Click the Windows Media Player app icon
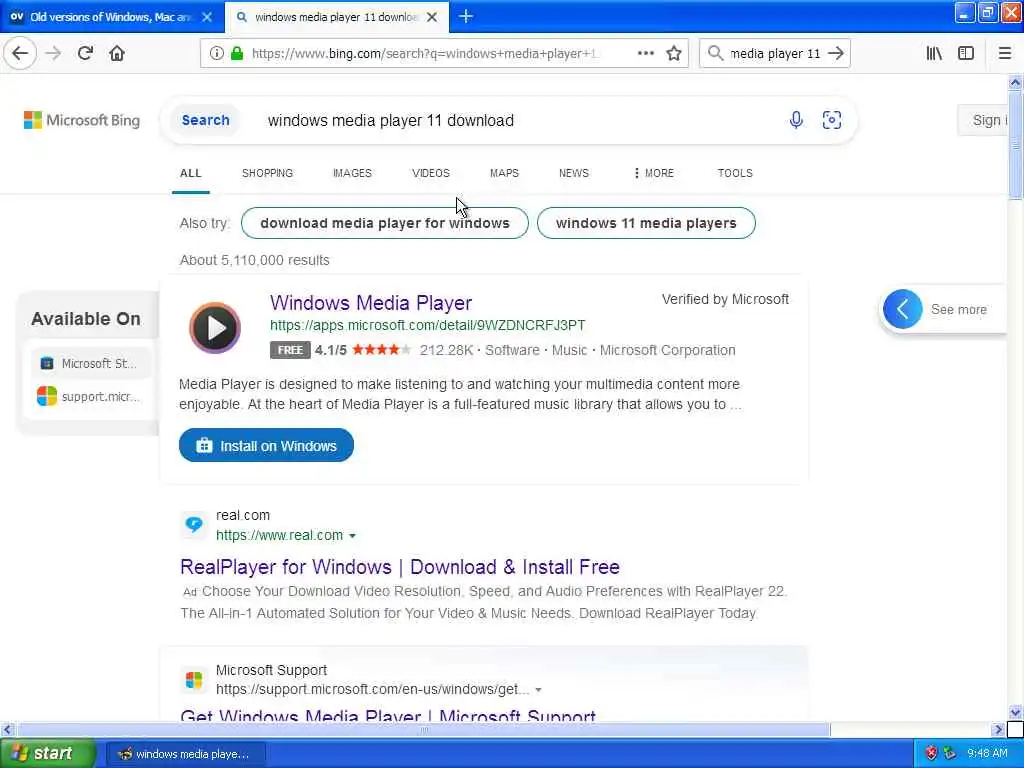 pyautogui.click(x=215, y=328)
